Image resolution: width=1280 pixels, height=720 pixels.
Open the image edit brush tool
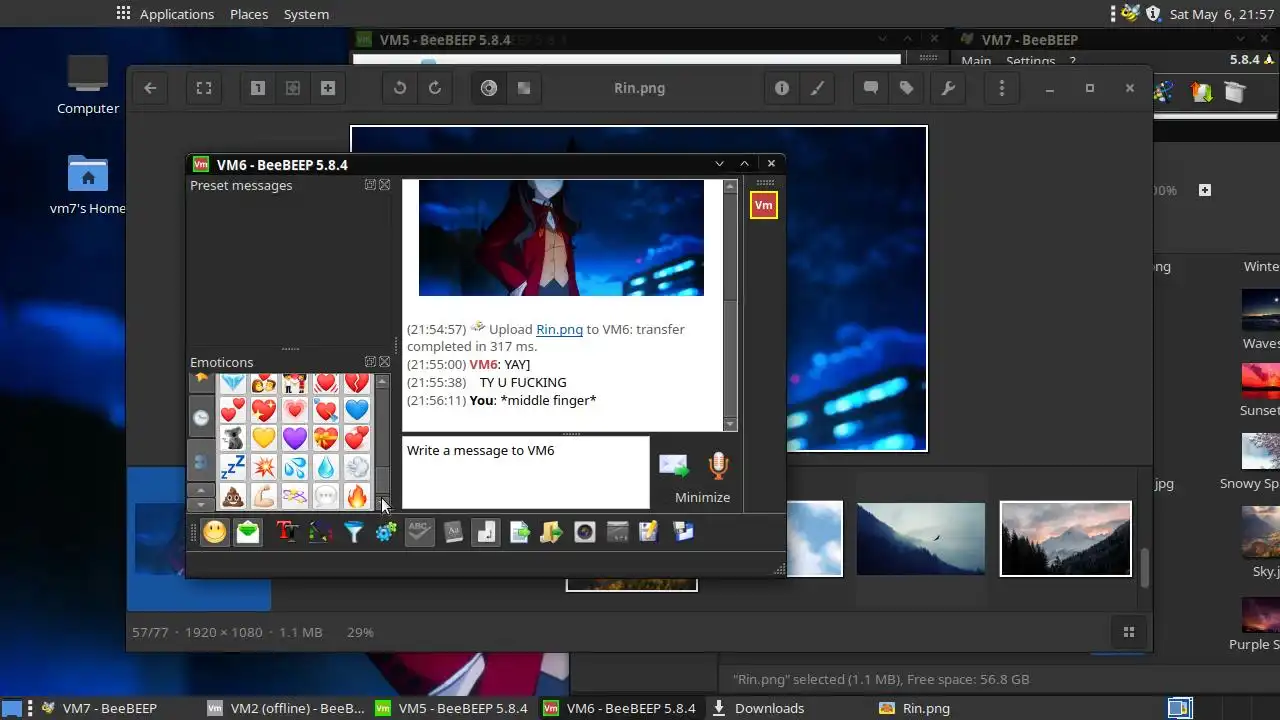click(x=817, y=88)
